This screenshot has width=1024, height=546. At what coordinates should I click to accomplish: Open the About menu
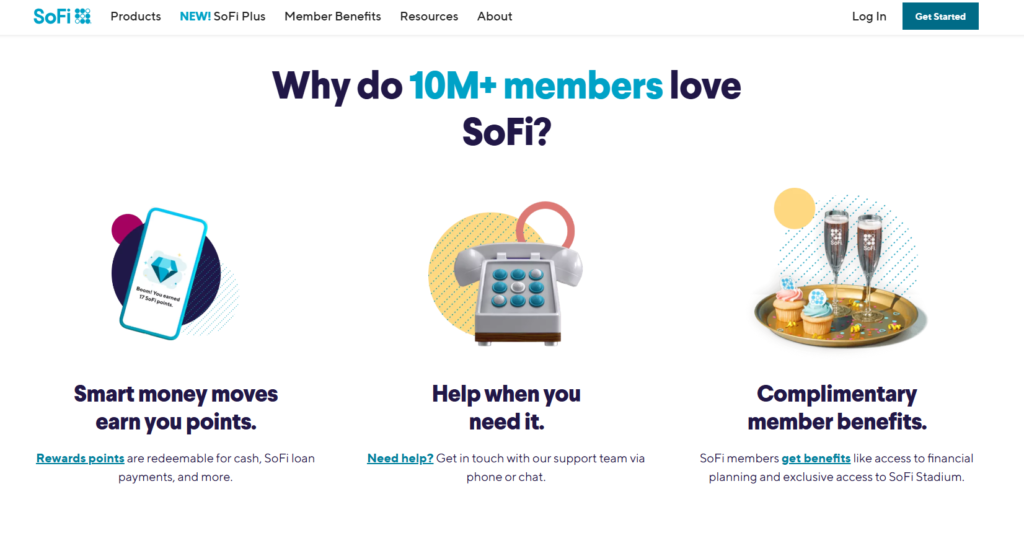click(494, 16)
